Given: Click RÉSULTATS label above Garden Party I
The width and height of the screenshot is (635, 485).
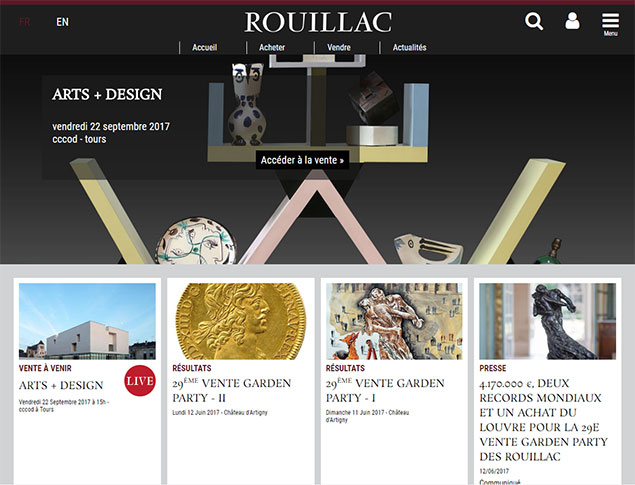Looking at the screenshot, I should 345,368.
